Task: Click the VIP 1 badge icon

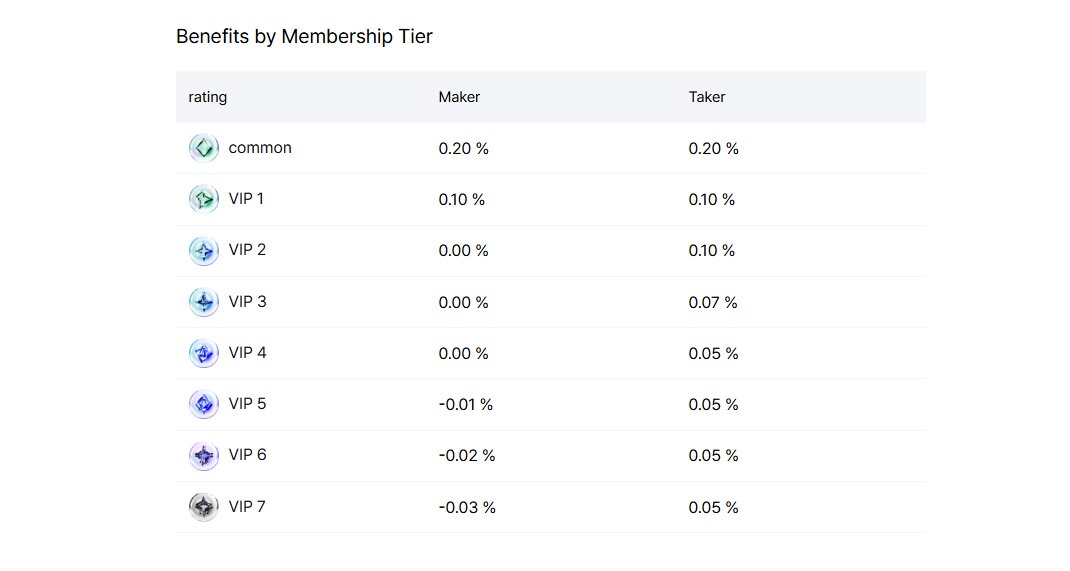Action: [203, 199]
